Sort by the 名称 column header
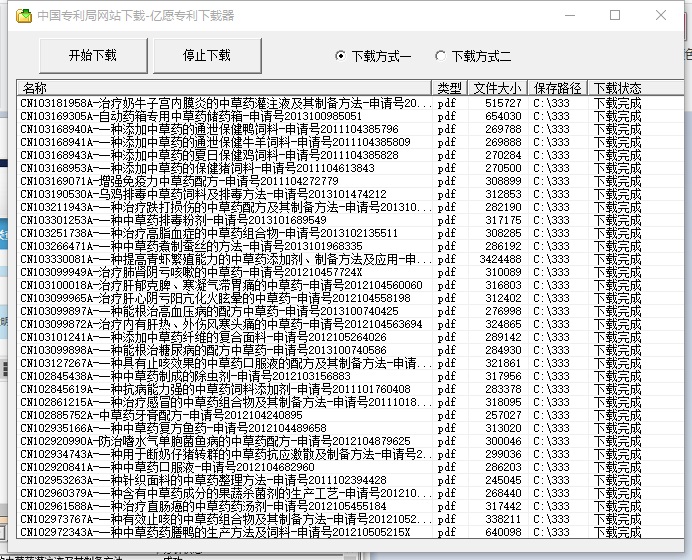This screenshot has width=692, height=560. (x=224, y=88)
